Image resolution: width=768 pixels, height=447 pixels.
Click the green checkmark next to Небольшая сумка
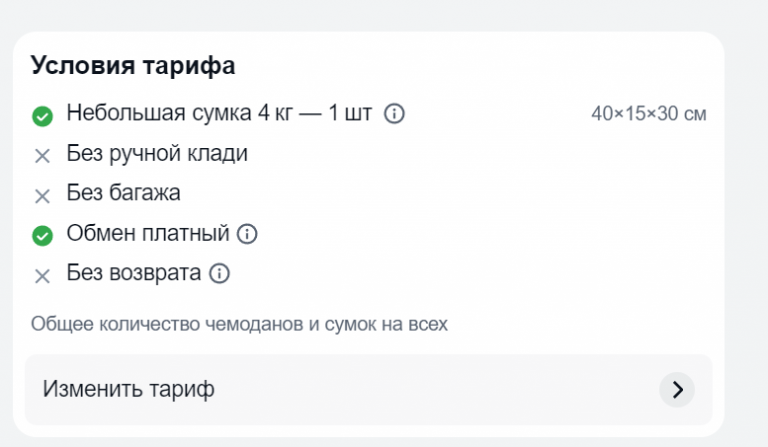click(x=42, y=116)
